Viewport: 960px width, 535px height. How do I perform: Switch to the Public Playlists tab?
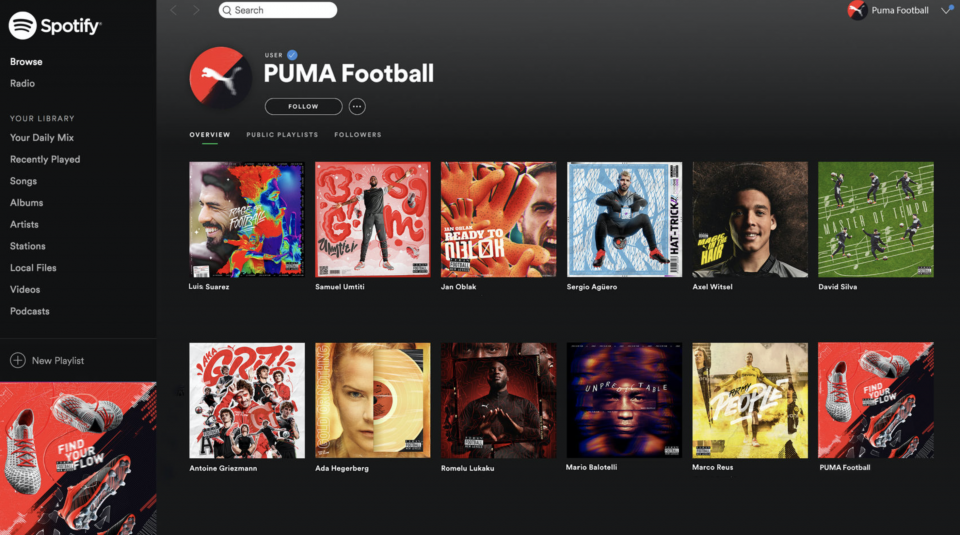282,135
